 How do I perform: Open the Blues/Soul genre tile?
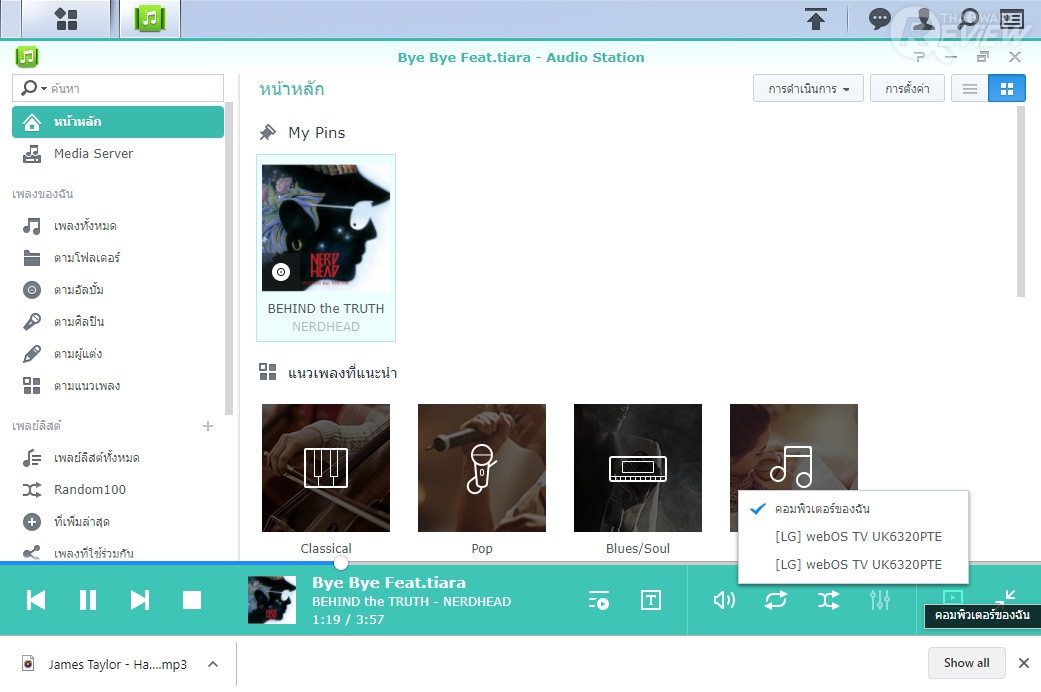pyautogui.click(x=638, y=468)
